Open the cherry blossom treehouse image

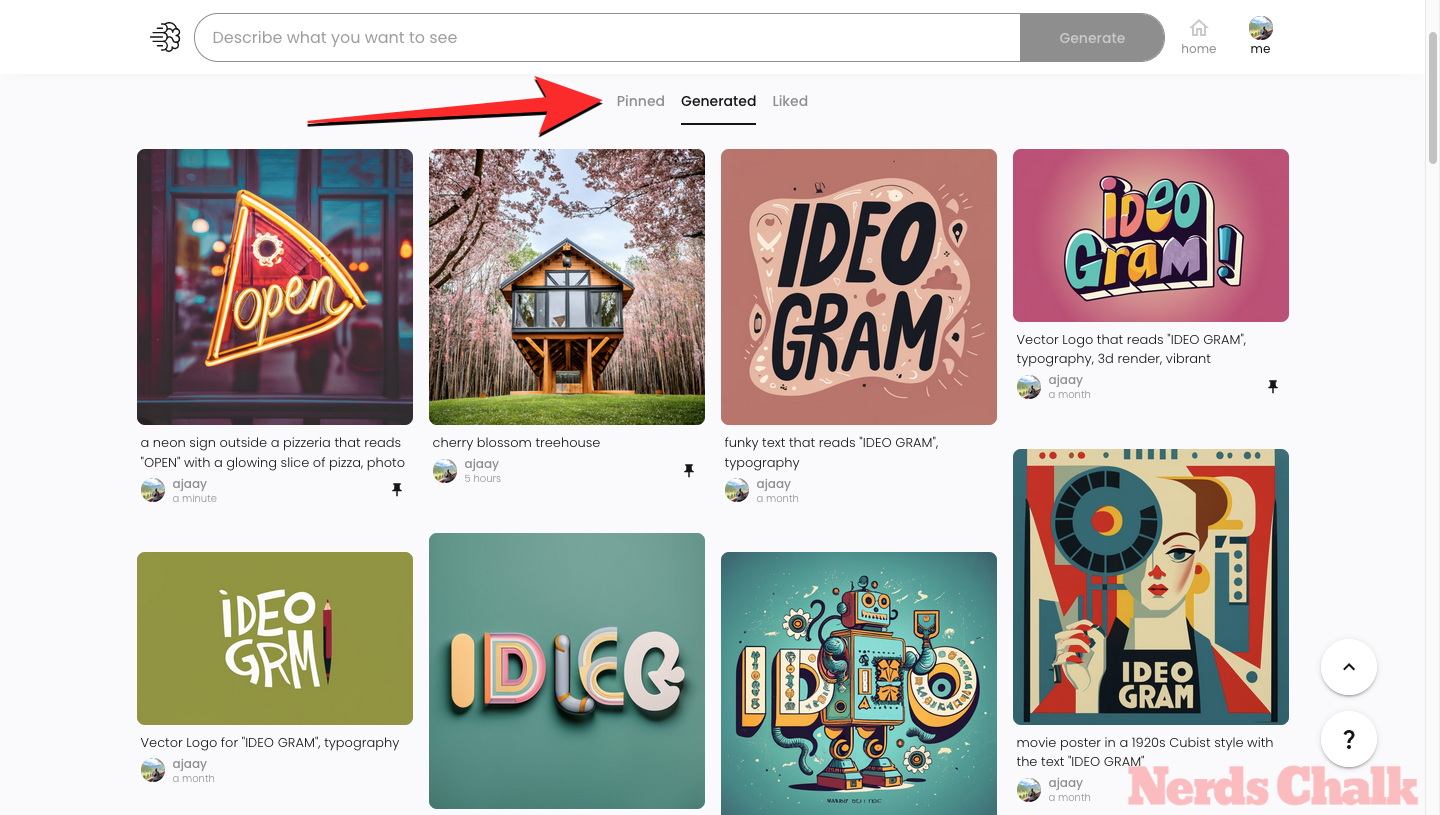[567, 287]
